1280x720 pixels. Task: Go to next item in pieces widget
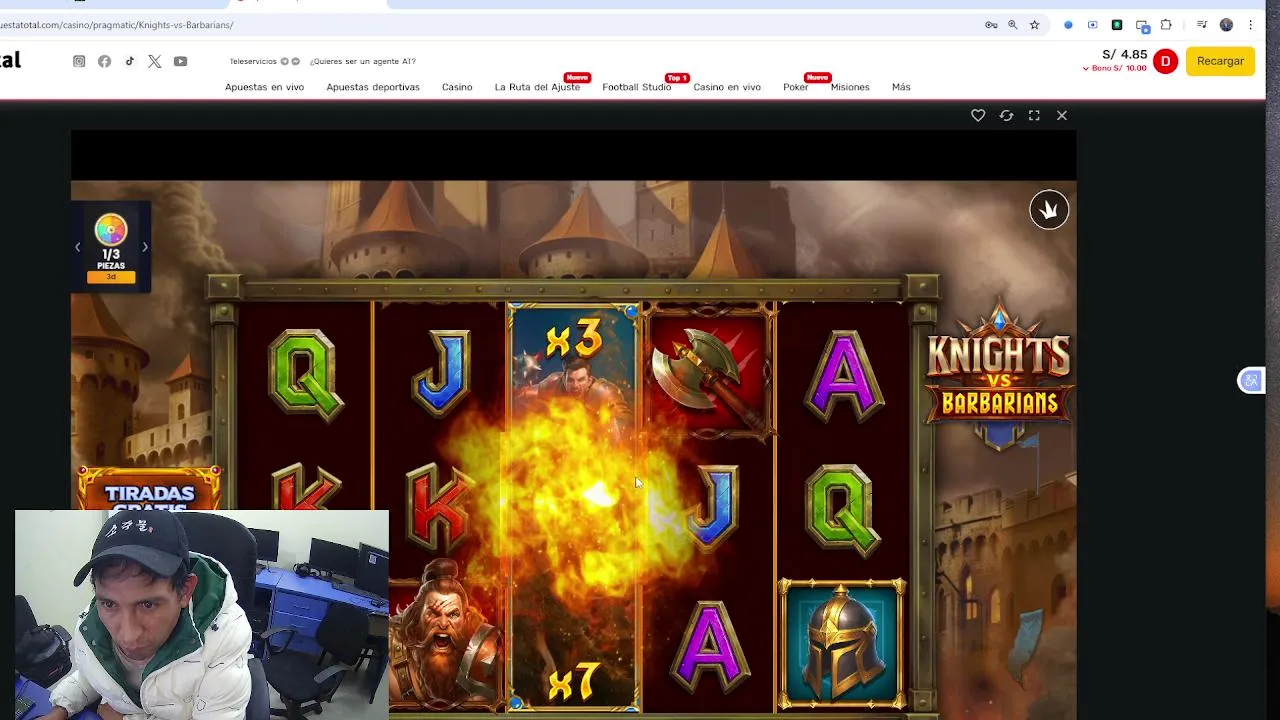144,247
